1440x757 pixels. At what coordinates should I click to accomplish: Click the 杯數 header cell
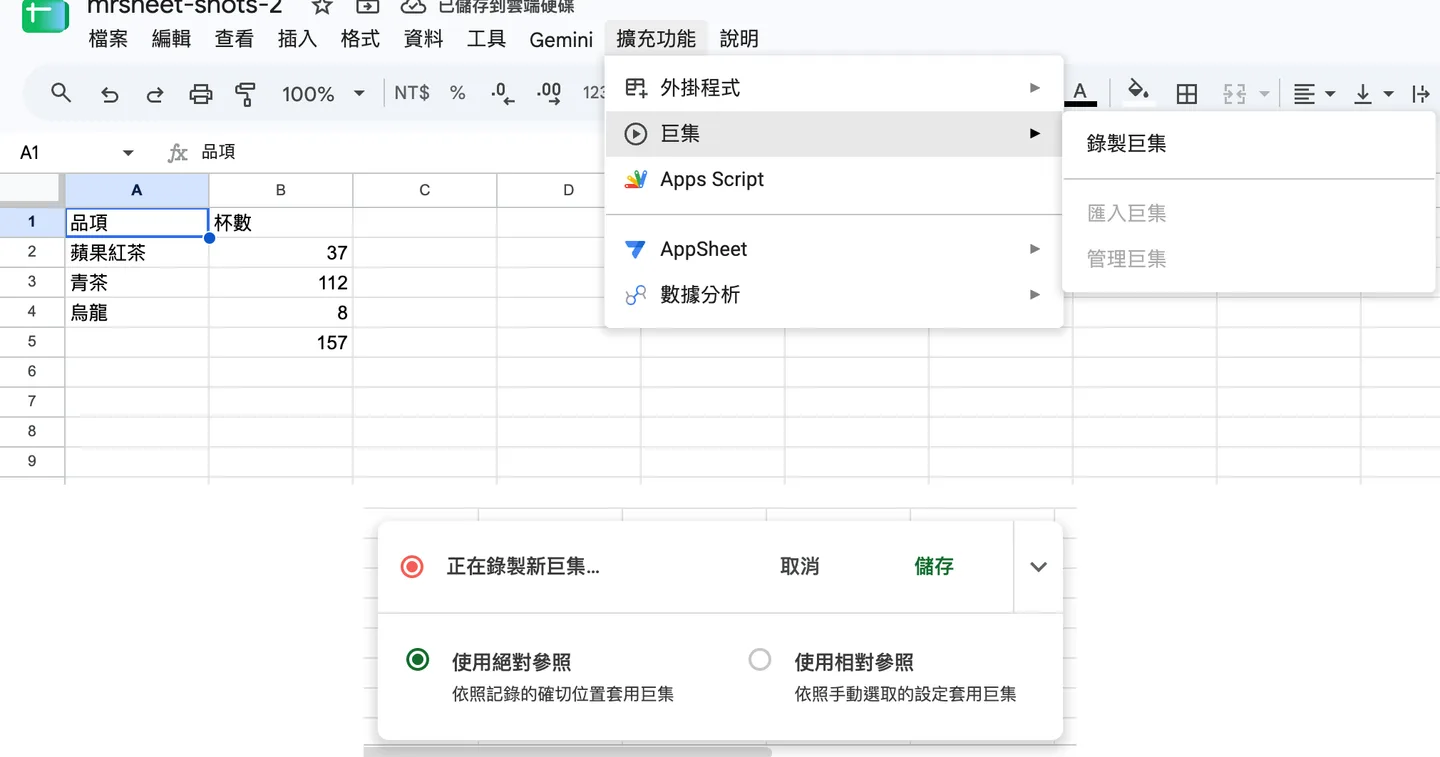pyautogui.click(x=281, y=223)
